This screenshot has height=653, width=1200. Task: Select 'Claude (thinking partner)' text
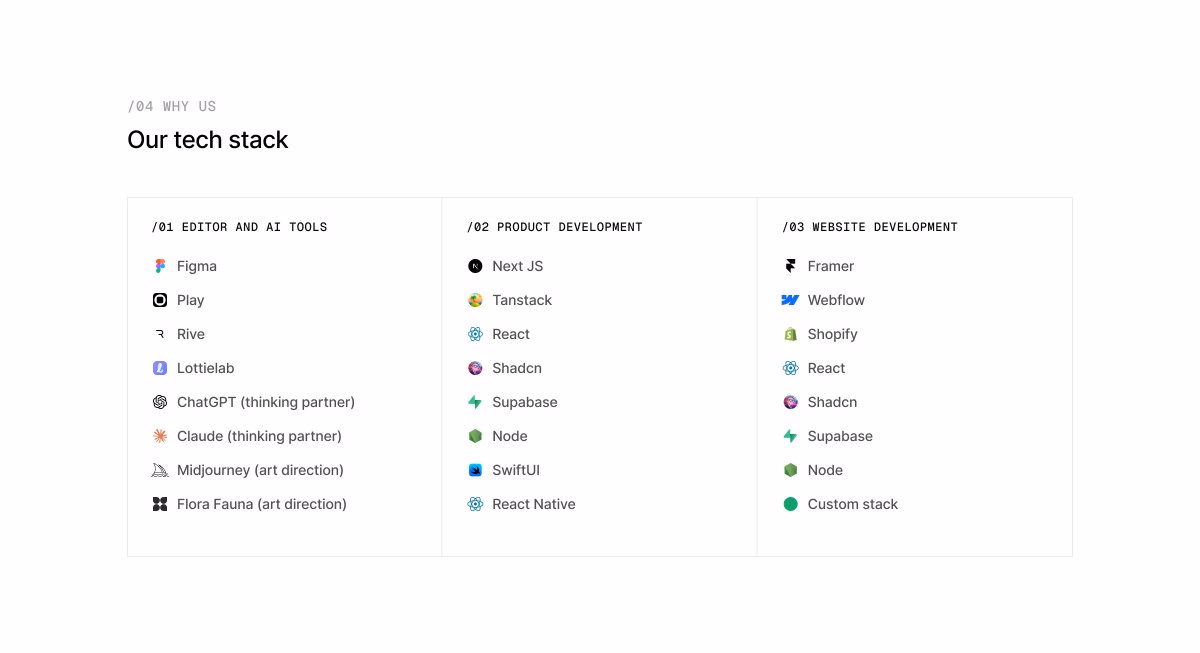click(x=260, y=436)
